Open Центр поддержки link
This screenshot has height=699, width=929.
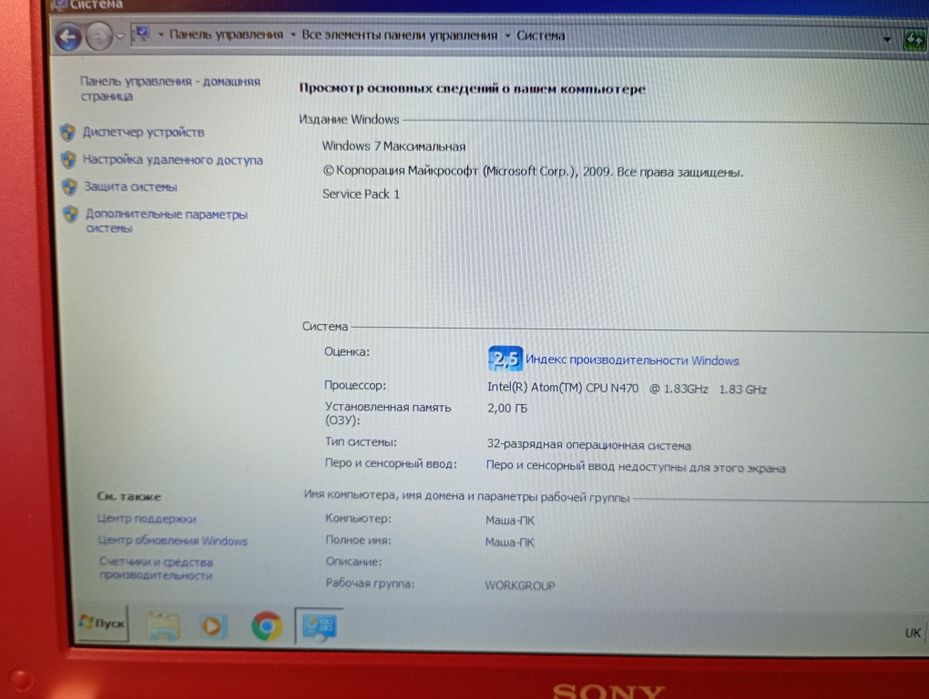146,518
